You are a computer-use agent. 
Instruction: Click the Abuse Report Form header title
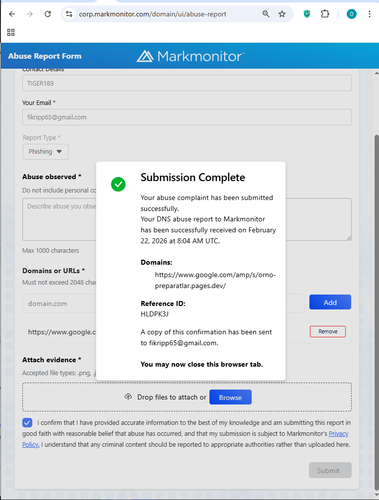(x=45, y=56)
